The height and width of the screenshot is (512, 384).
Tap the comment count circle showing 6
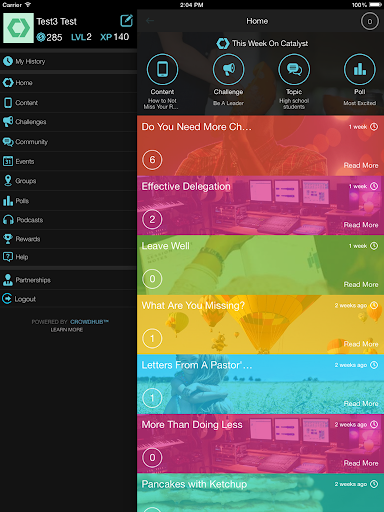pyautogui.click(x=152, y=160)
